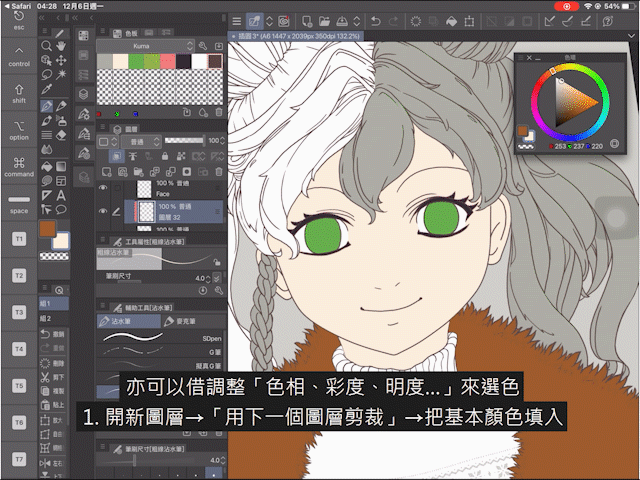Click the 撤銷 undo quick access button
640x480 pixels.
(x=53, y=334)
